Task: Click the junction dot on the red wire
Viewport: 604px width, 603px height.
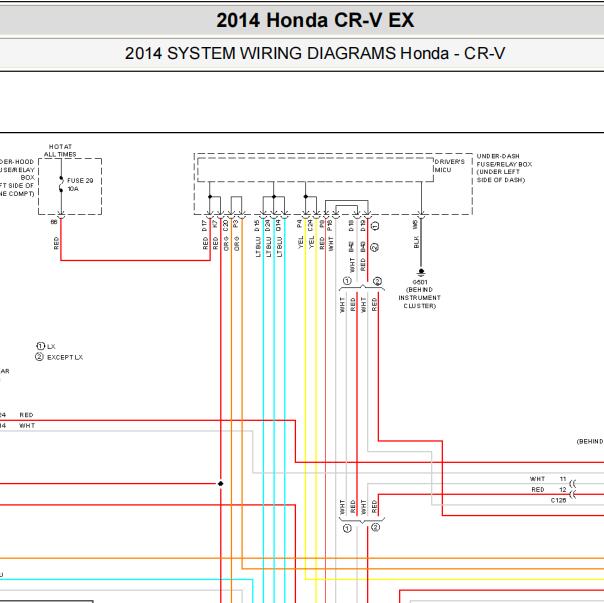Action: point(221,484)
